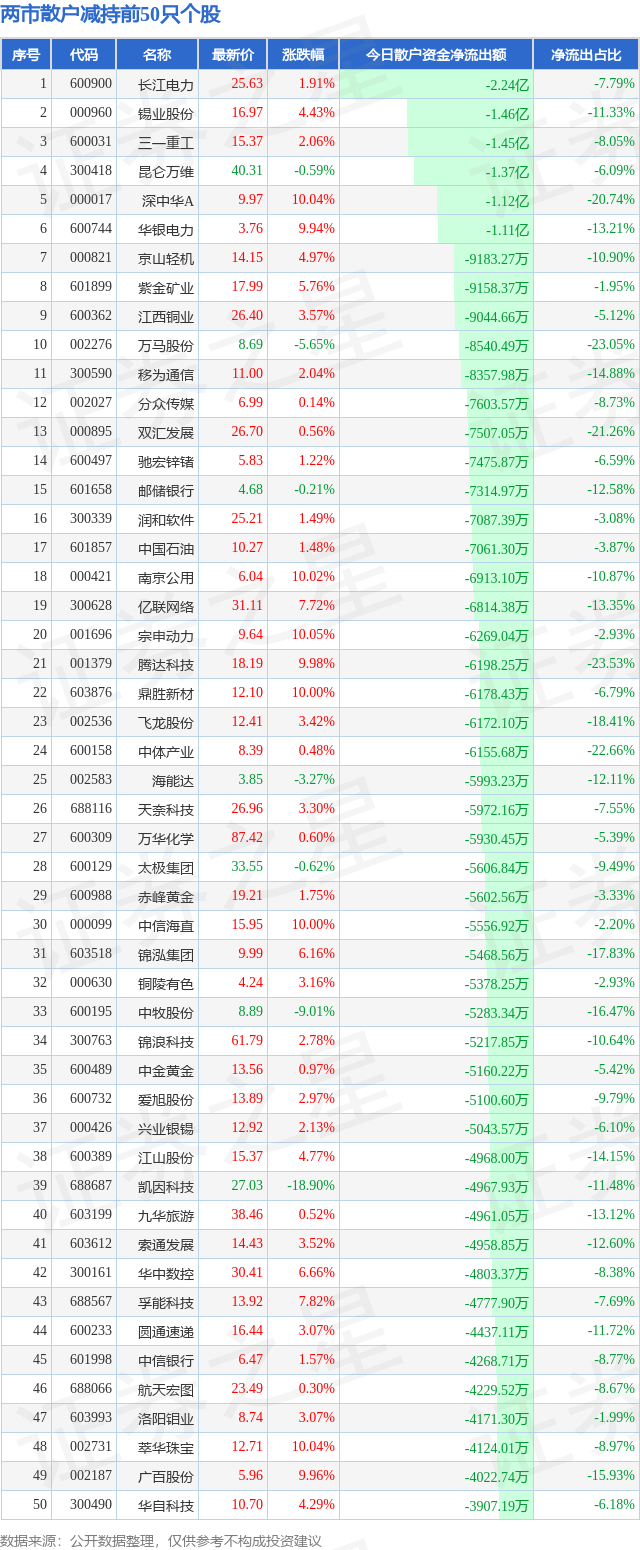Click stock code 688116
Screen dimensions: 640x1550
91,809
